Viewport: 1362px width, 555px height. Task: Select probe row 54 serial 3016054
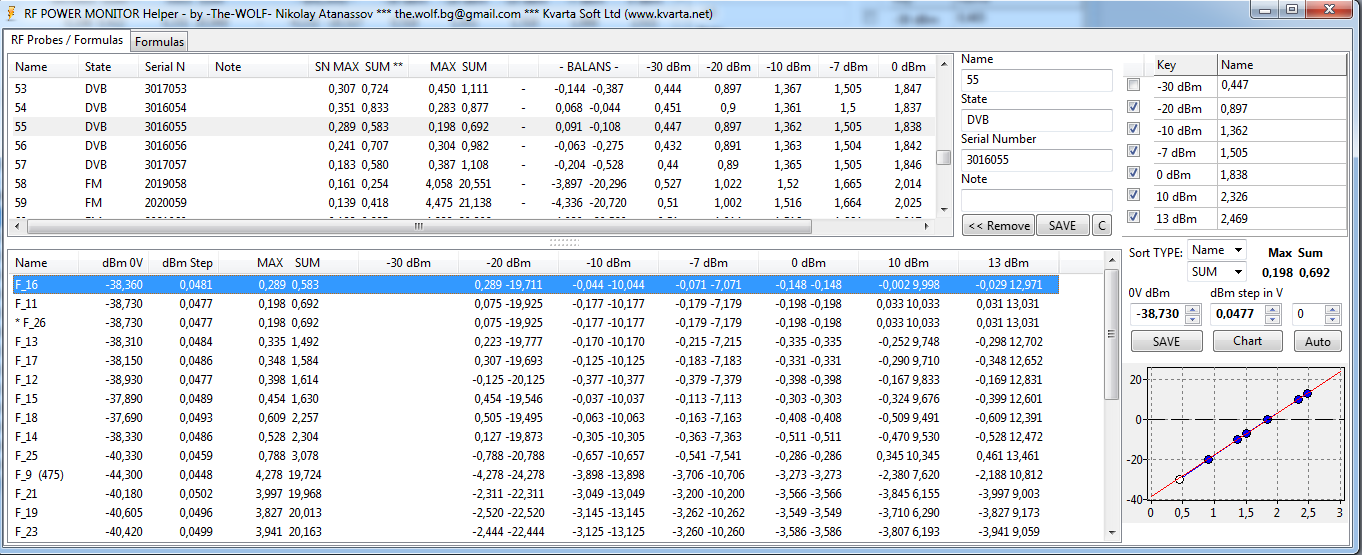473,108
